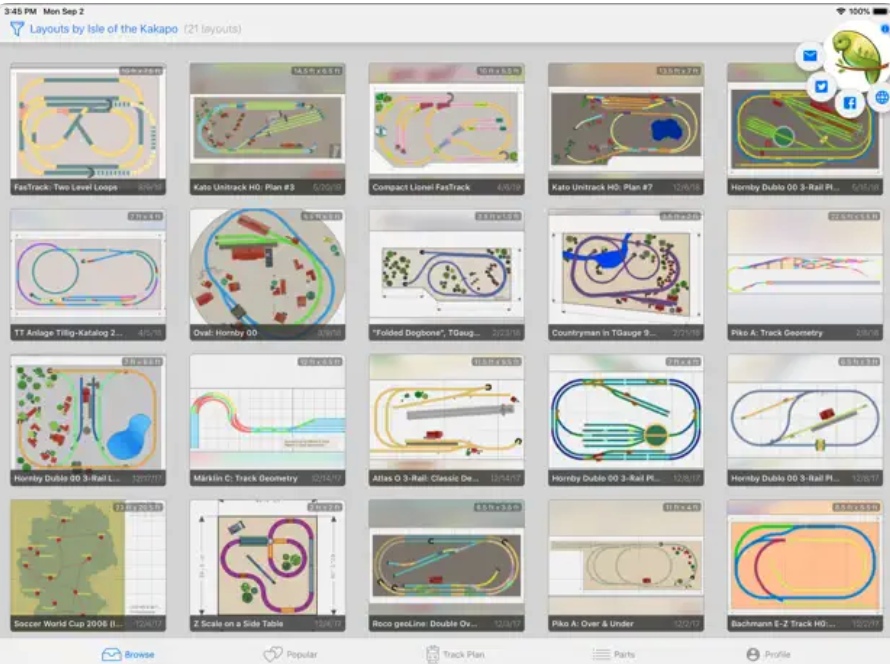Screen dimensions: 890x664
Task: Tap the info icon near battery
Action: [x=885, y=28]
